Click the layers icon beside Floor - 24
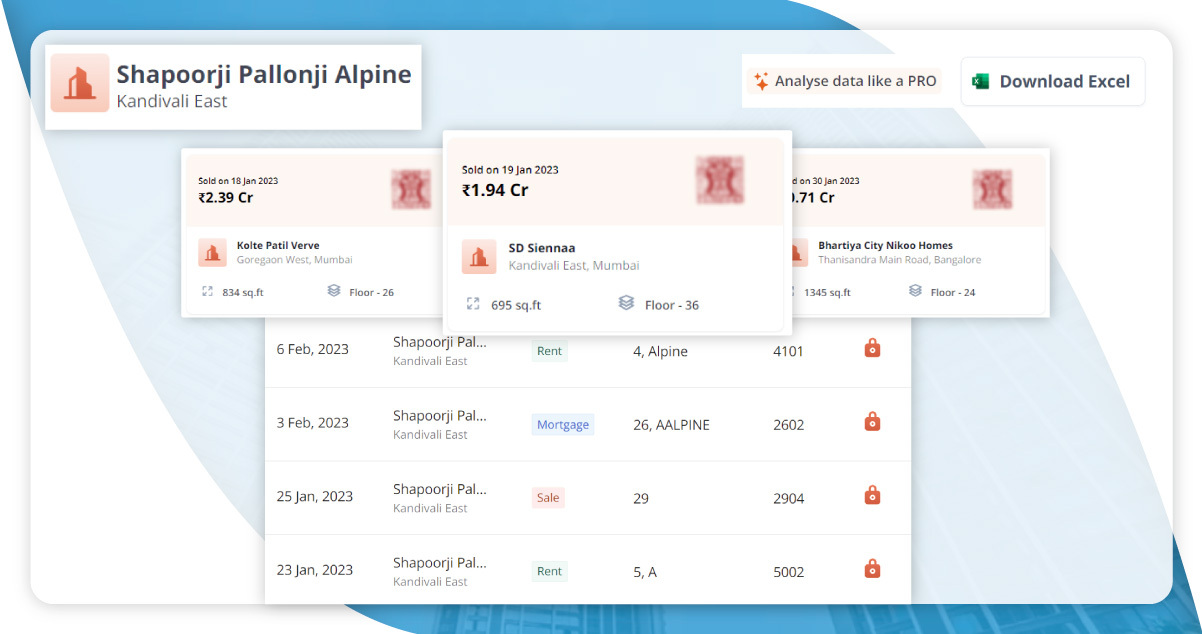The image size is (1202, 634). coord(915,291)
